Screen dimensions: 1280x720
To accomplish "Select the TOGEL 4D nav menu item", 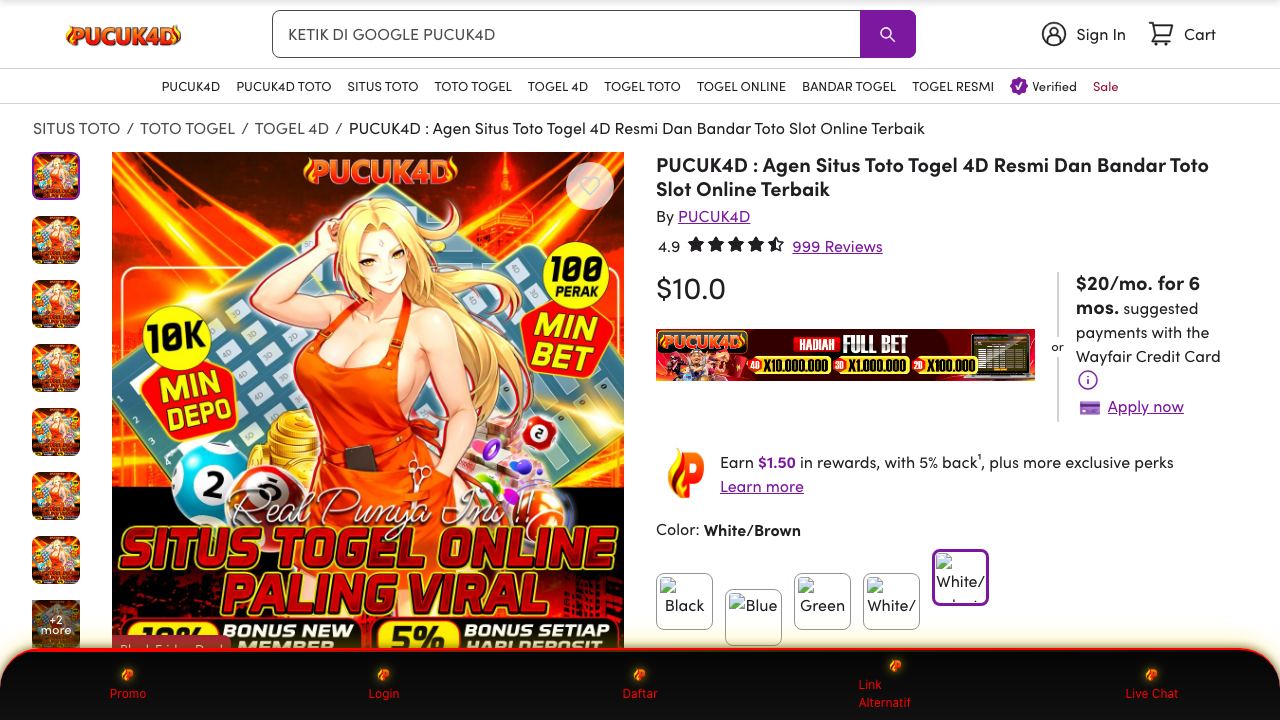I will click(558, 86).
